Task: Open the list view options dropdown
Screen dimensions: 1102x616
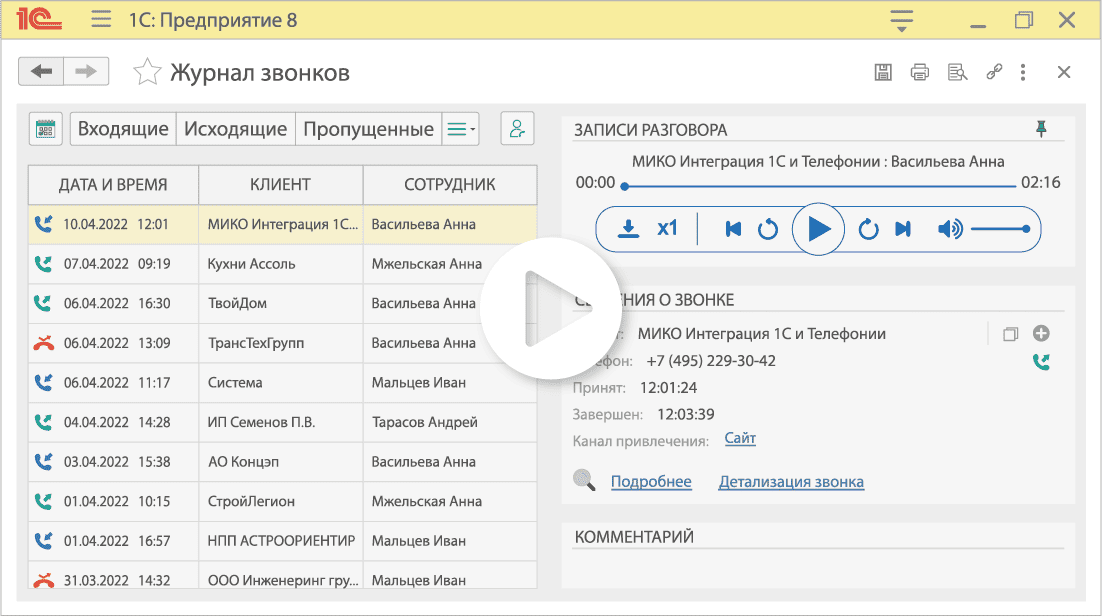Action: click(460, 128)
